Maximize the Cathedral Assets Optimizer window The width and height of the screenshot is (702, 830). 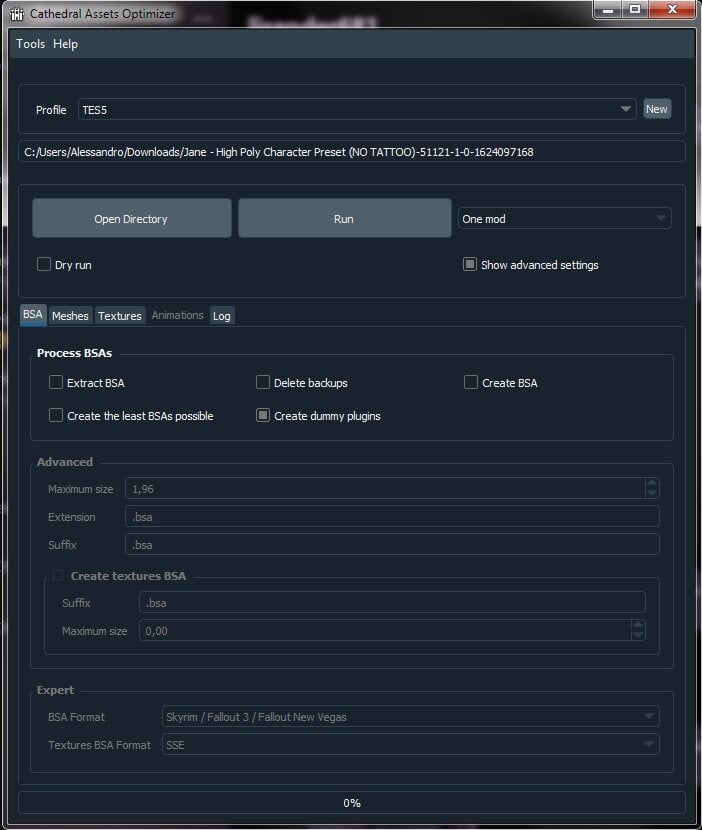pyautogui.click(x=635, y=10)
